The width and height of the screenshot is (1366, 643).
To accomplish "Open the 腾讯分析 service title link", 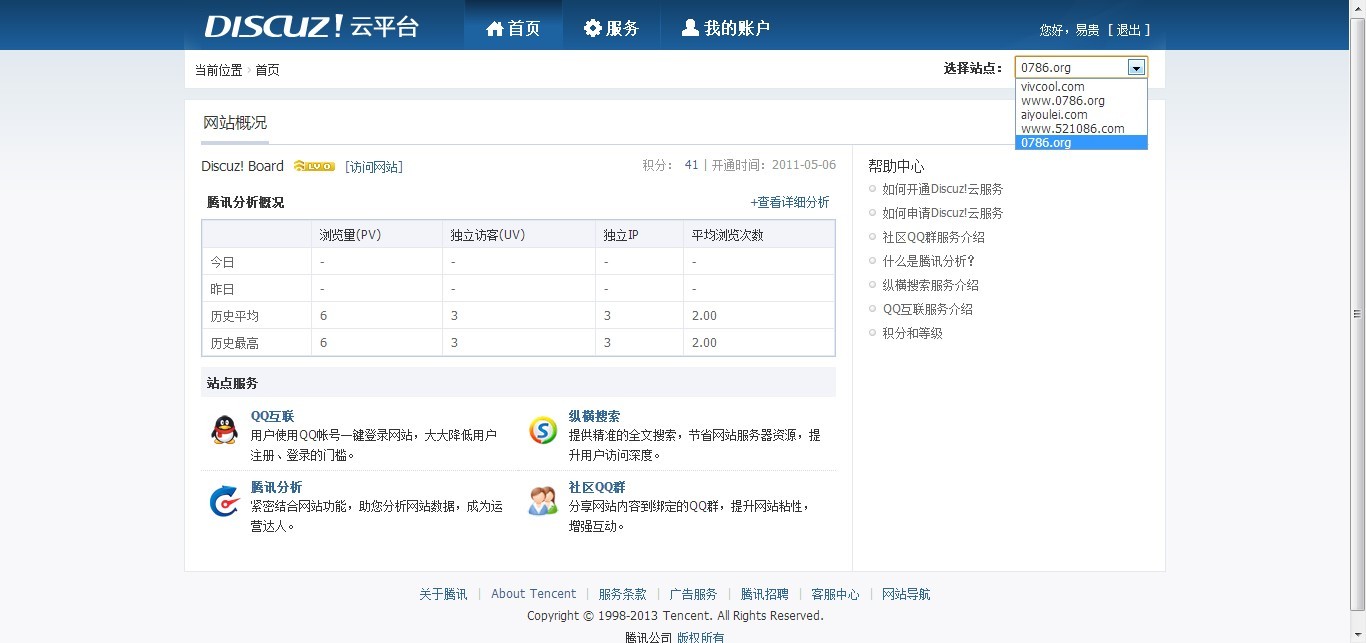I will click(x=276, y=487).
